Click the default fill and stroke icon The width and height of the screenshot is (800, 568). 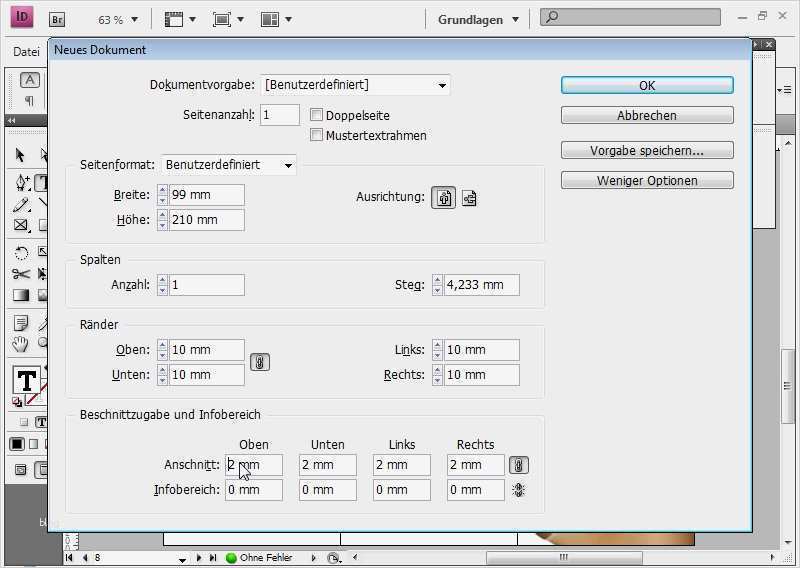[x=17, y=402]
